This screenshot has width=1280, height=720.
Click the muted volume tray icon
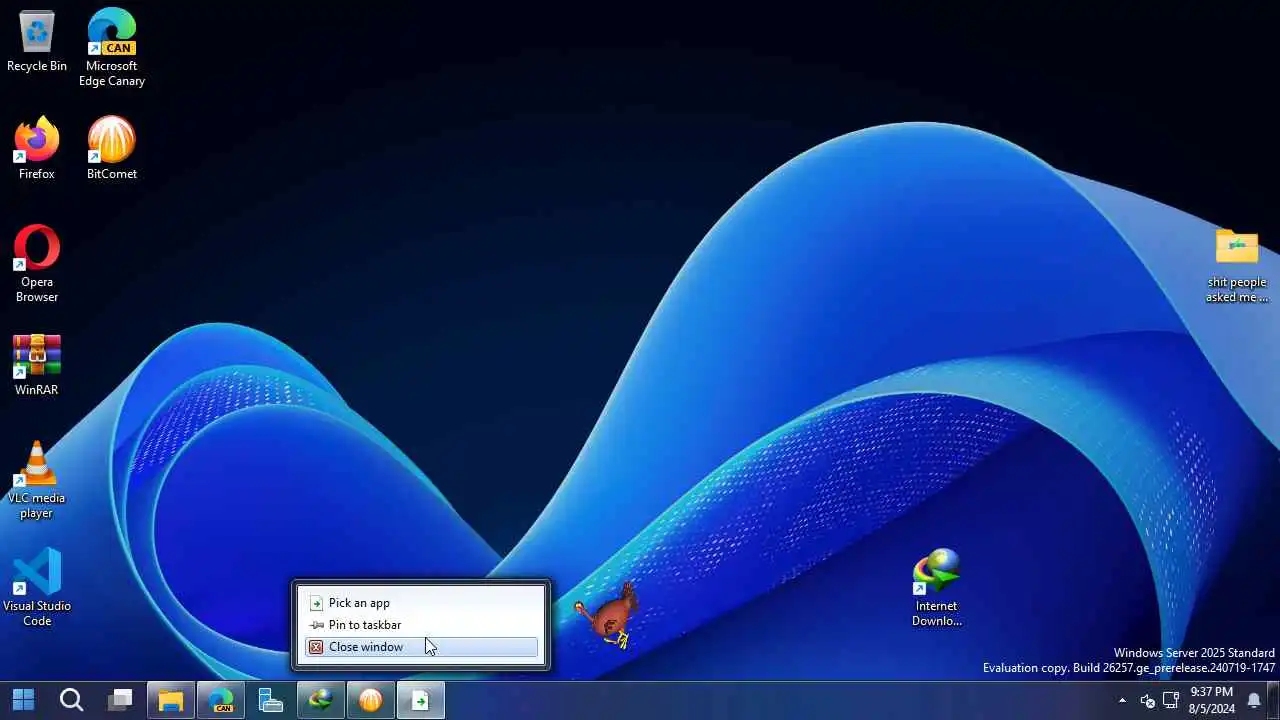tap(1148, 700)
